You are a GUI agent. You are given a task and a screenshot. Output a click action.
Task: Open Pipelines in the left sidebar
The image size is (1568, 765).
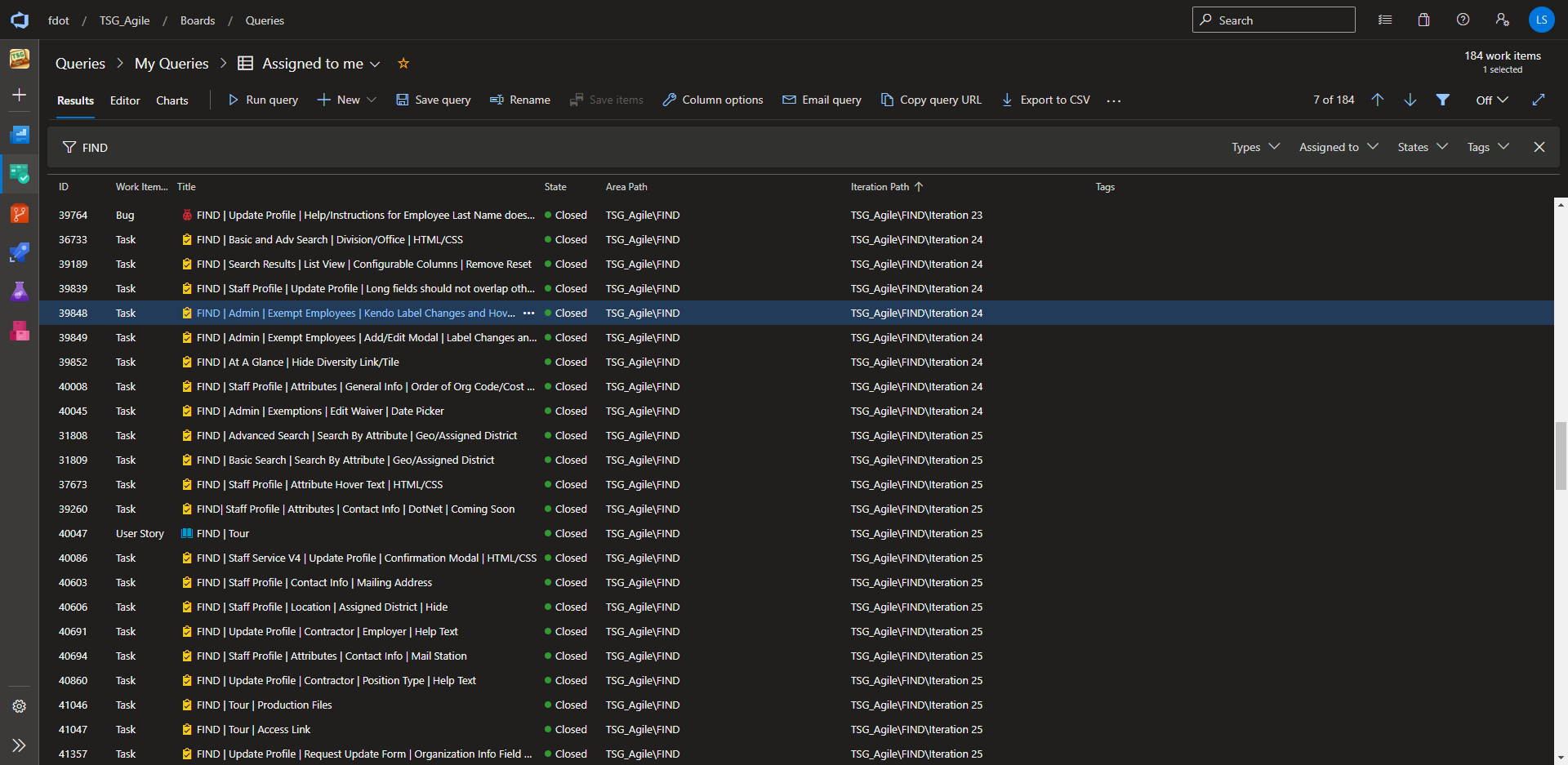pos(20,253)
